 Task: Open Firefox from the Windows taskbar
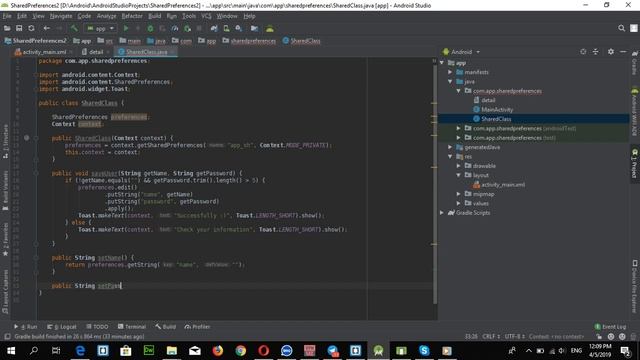coord(218,351)
